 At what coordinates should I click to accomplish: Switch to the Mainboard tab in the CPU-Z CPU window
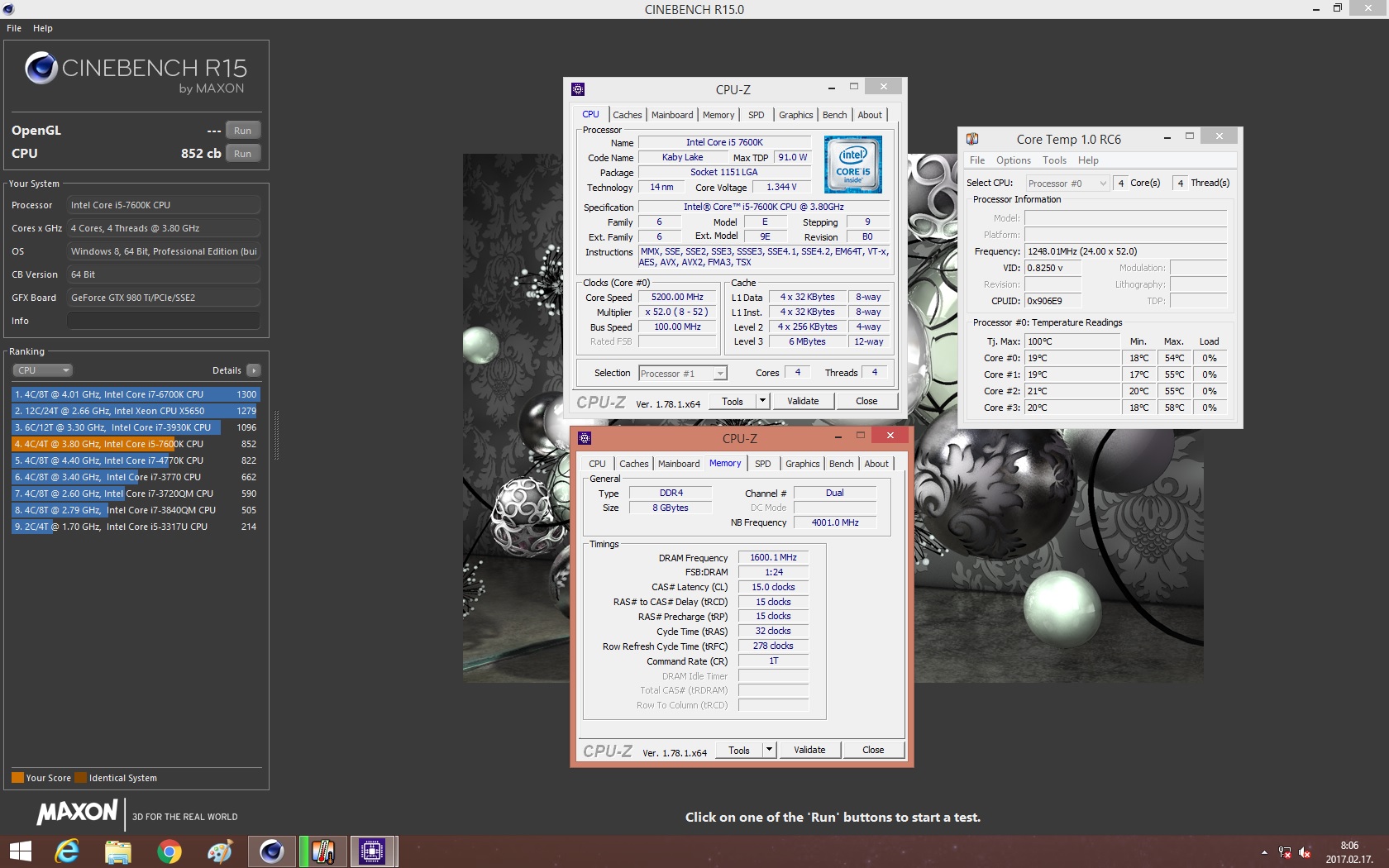tap(672, 115)
